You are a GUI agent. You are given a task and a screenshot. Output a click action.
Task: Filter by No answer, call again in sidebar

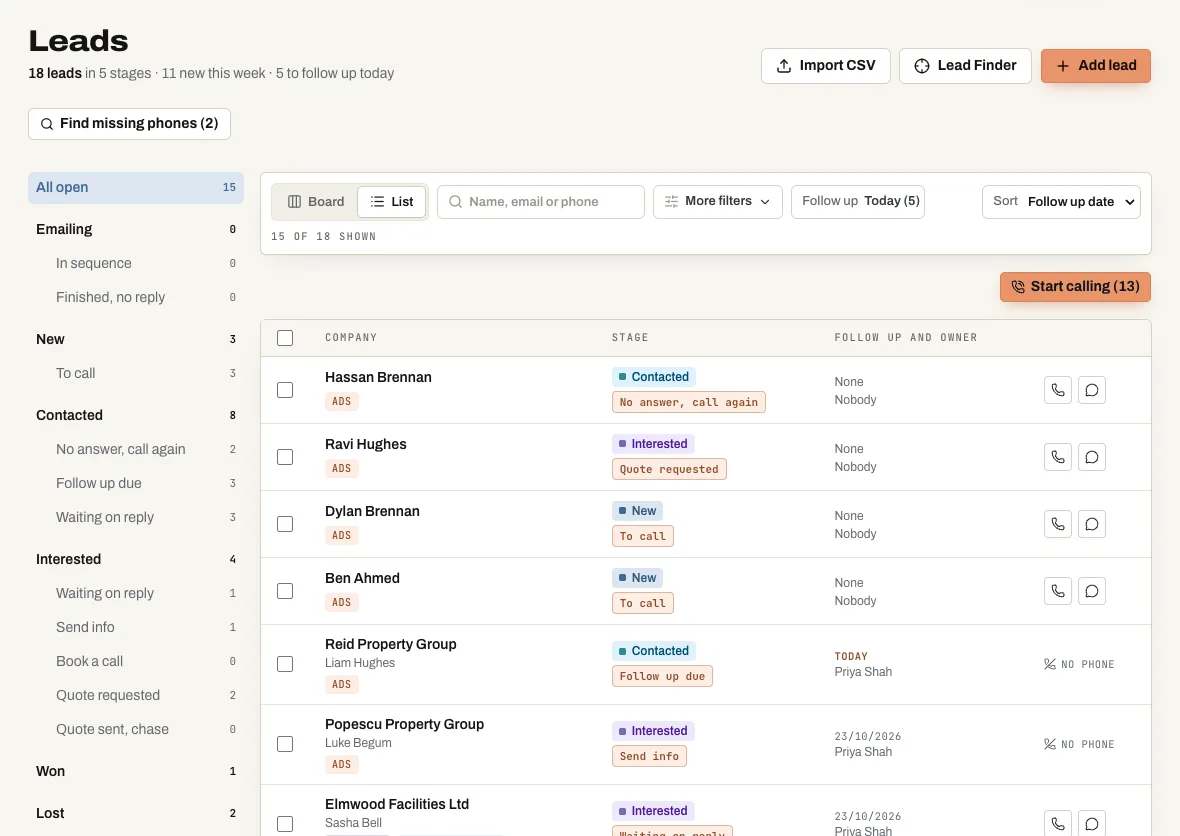(135, 449)
